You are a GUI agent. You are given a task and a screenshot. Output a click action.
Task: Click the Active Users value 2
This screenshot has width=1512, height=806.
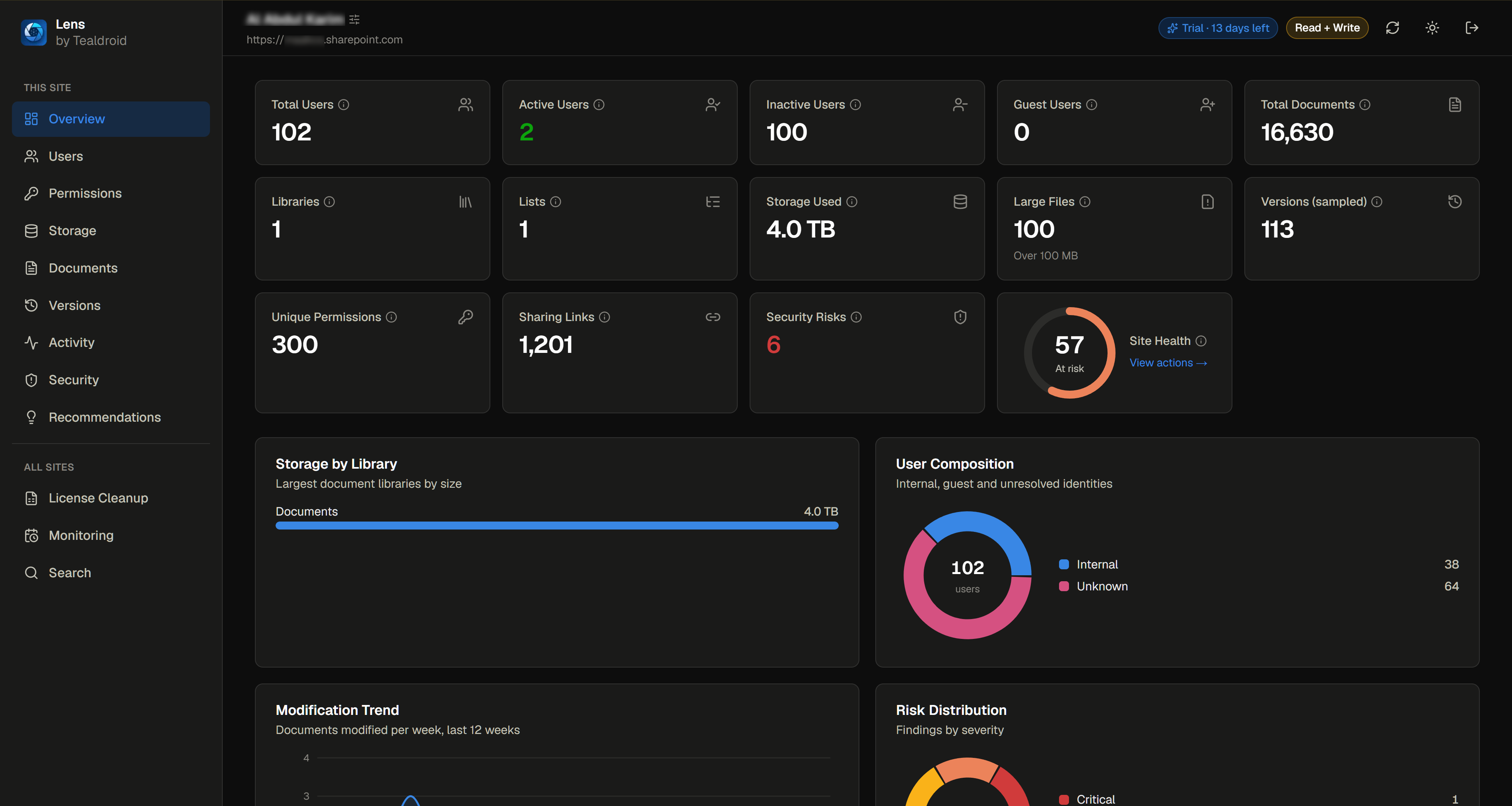526,132
